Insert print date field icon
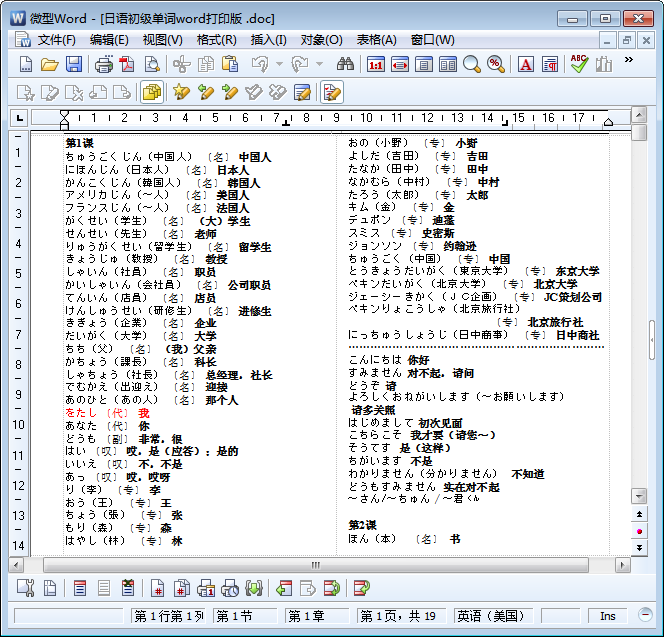The width and height of the screenshot is (664, 637). click(x=206, y=588)
